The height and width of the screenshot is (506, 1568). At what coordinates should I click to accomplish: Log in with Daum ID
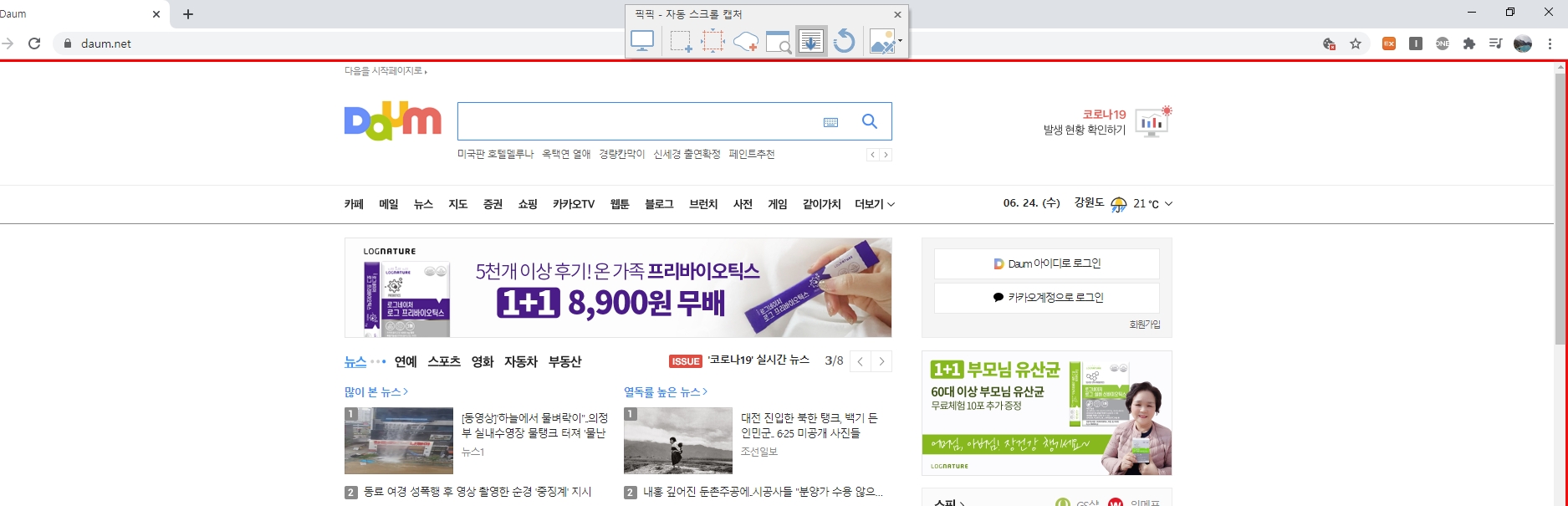(1047, 263)
